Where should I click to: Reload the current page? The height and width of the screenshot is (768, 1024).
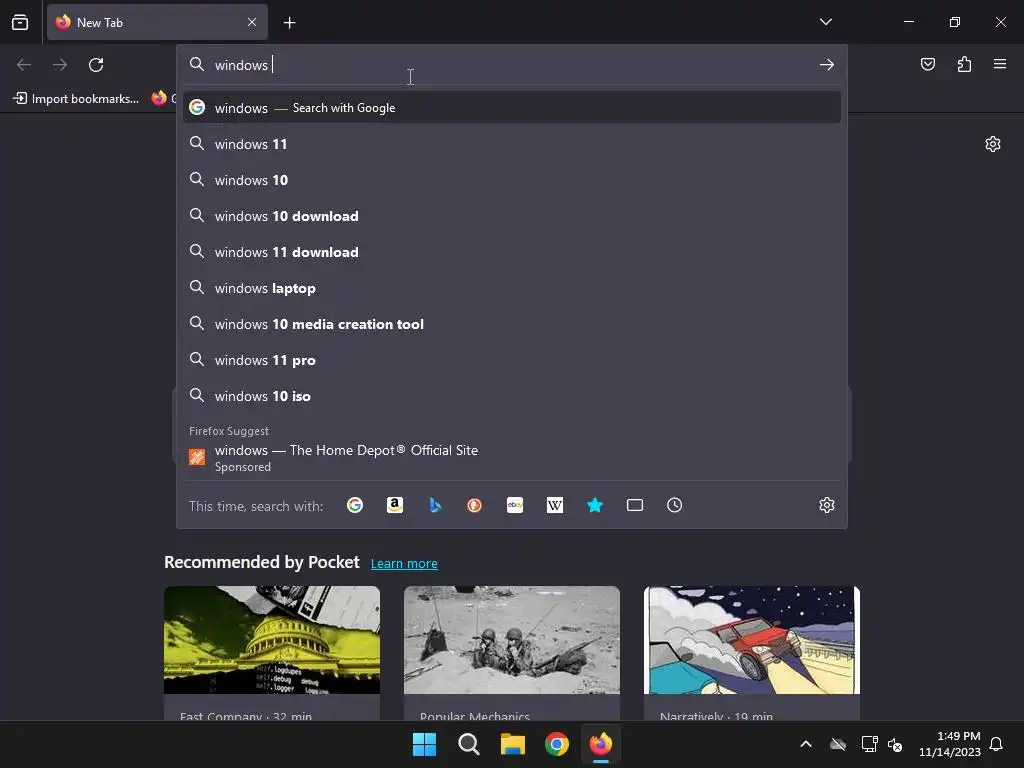96,65
